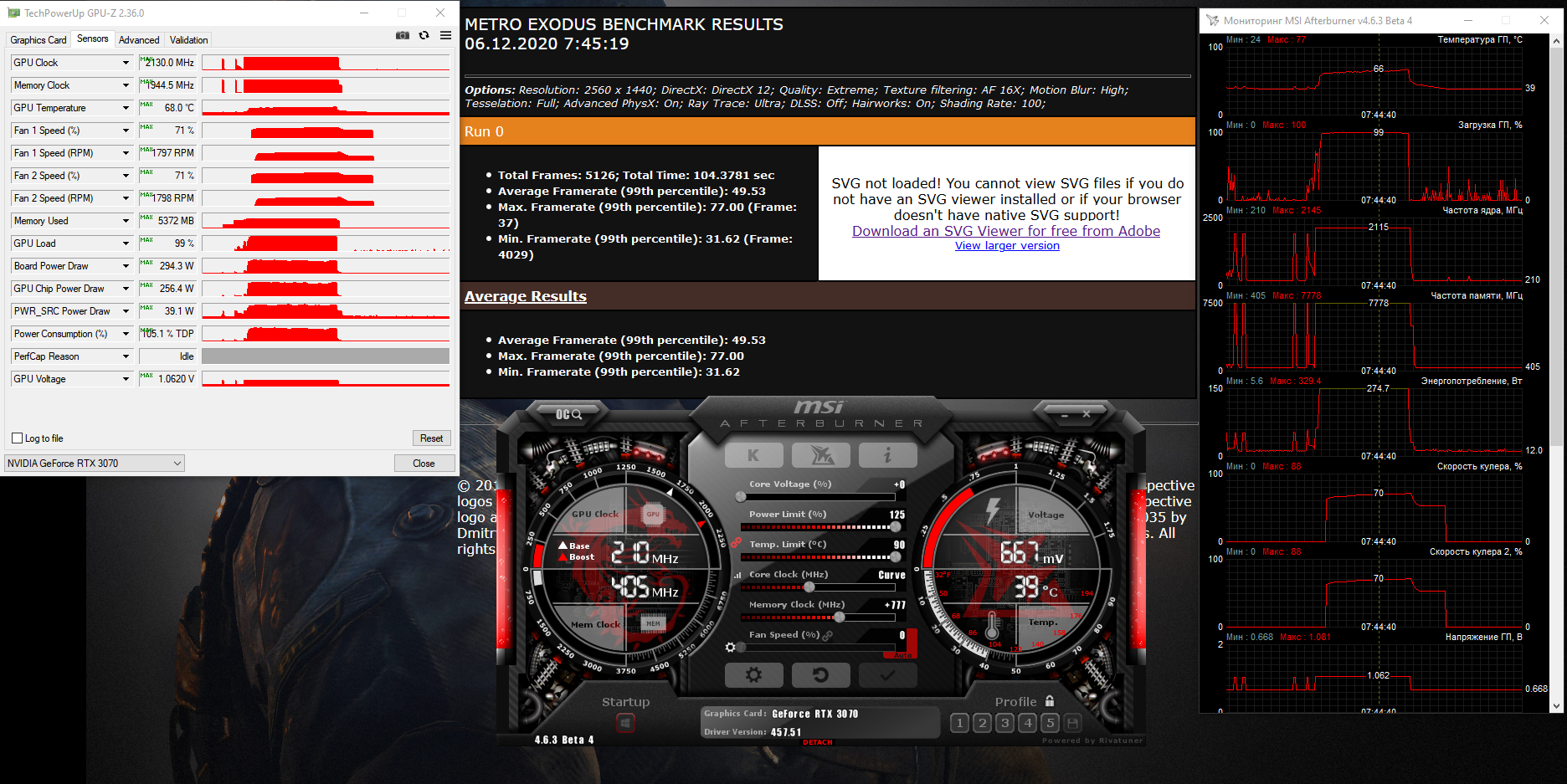Switch to the Graphics Card tab
The height and width of the screenshot is (784, 1567).
pos(39,40)
